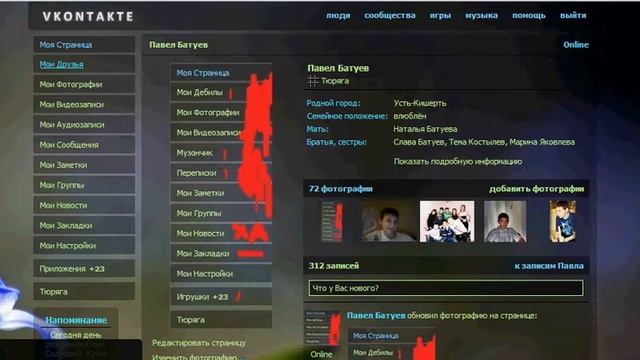The width and height of the screenshot is (640, 360).
Task: Open the 72 фотографии album header
Action: coord(340,189)
